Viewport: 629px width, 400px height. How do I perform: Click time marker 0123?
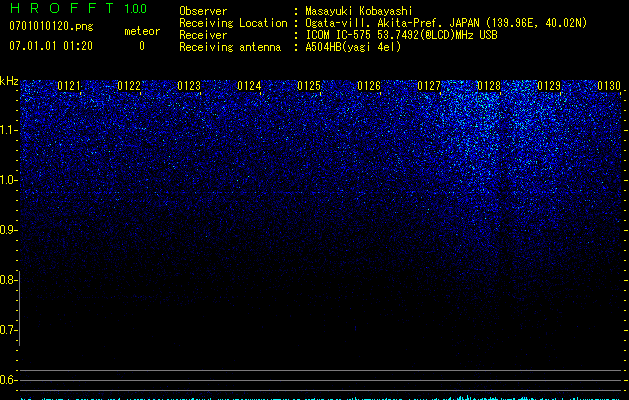pyautogui.click(x=189, y=85)
